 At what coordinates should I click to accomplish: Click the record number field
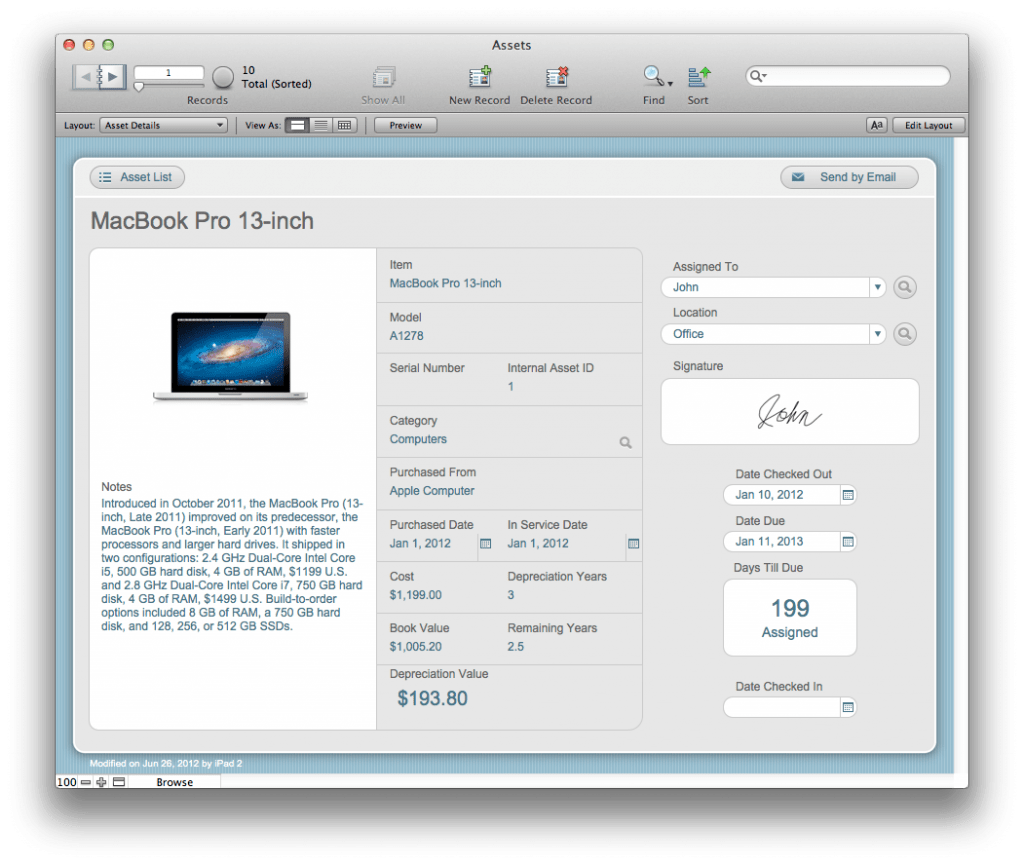click(168, 73)
